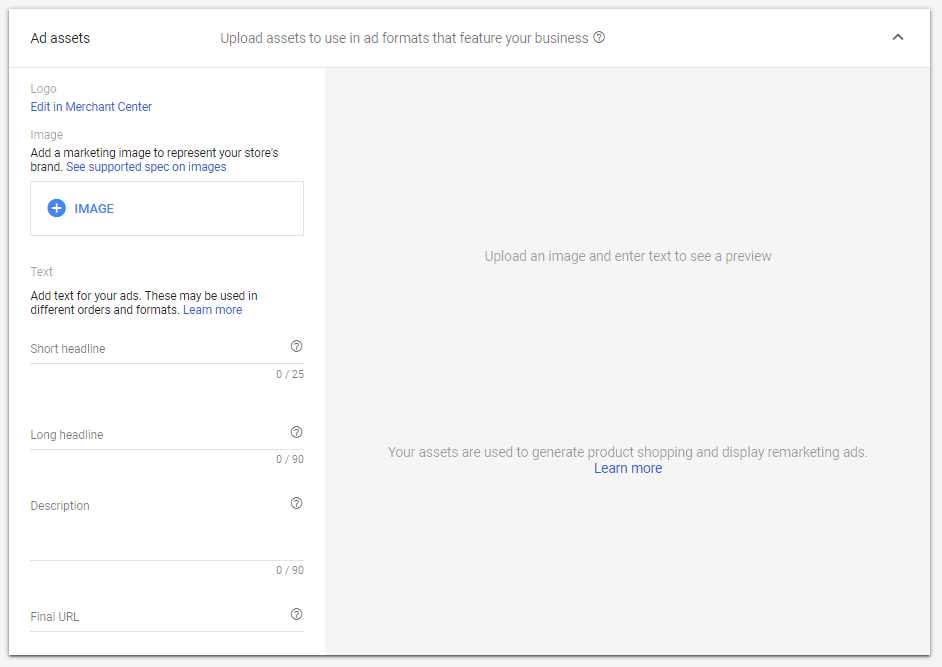Viewport: 942px width, 667px height.
Task: Open the Edit in Merchant Center link
Action: [91, 107]
